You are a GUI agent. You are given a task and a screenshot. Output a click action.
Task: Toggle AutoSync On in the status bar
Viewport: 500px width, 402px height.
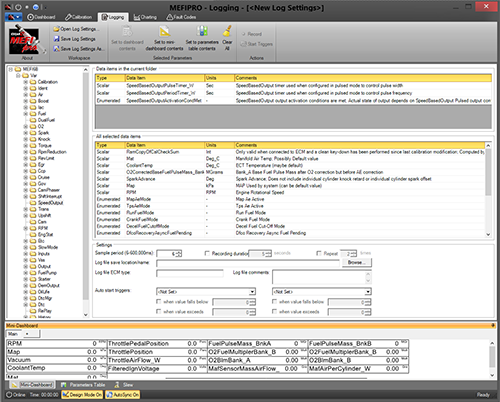[x=122, y=395]
